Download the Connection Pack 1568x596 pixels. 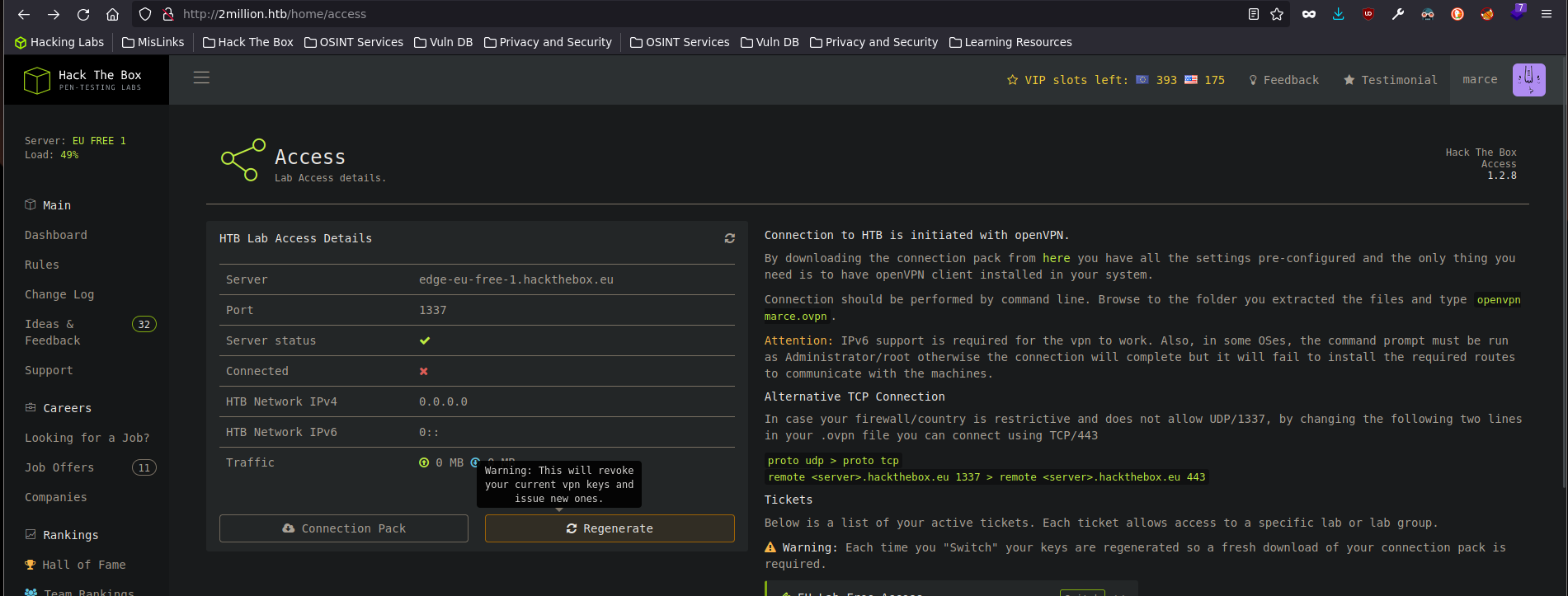(344, 528)
